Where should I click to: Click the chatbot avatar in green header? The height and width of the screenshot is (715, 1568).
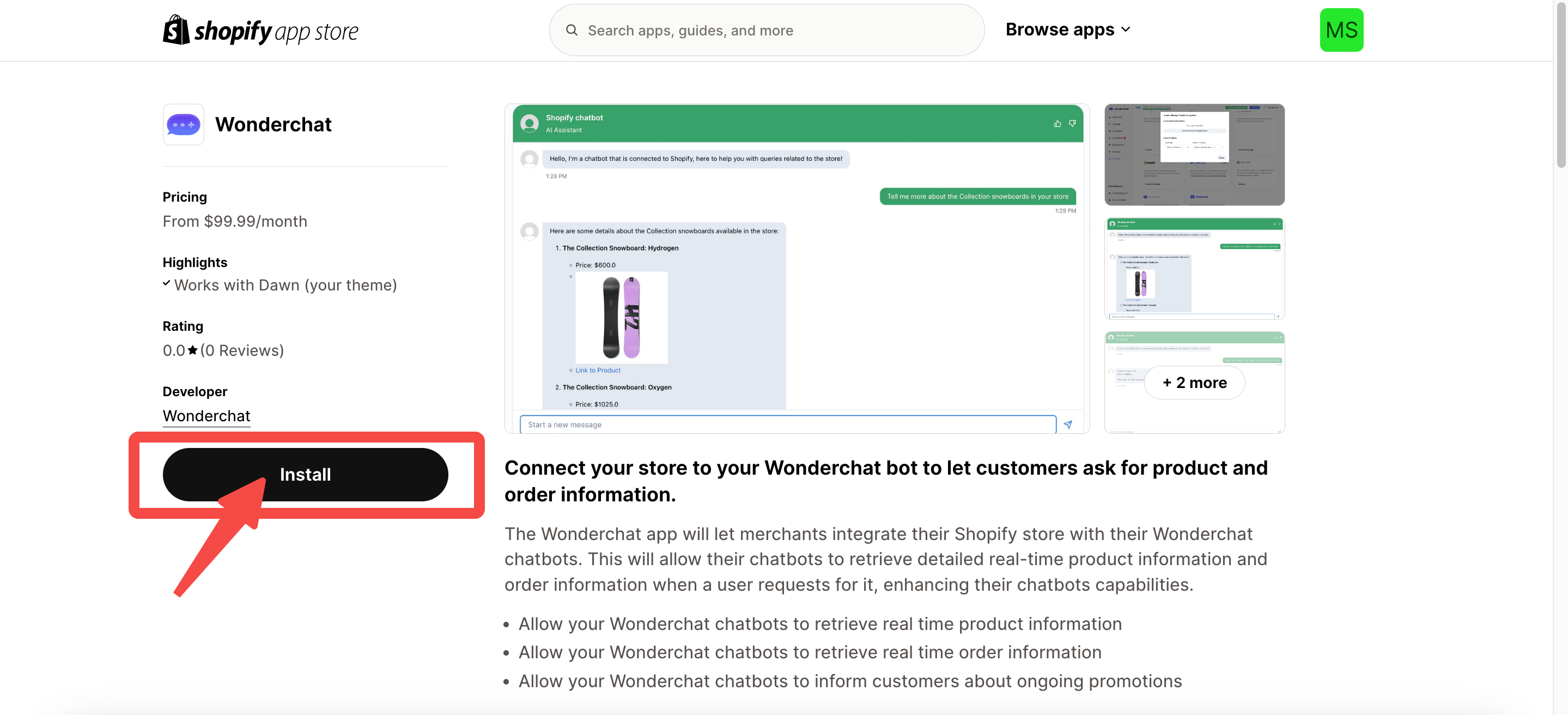(530, 124)
